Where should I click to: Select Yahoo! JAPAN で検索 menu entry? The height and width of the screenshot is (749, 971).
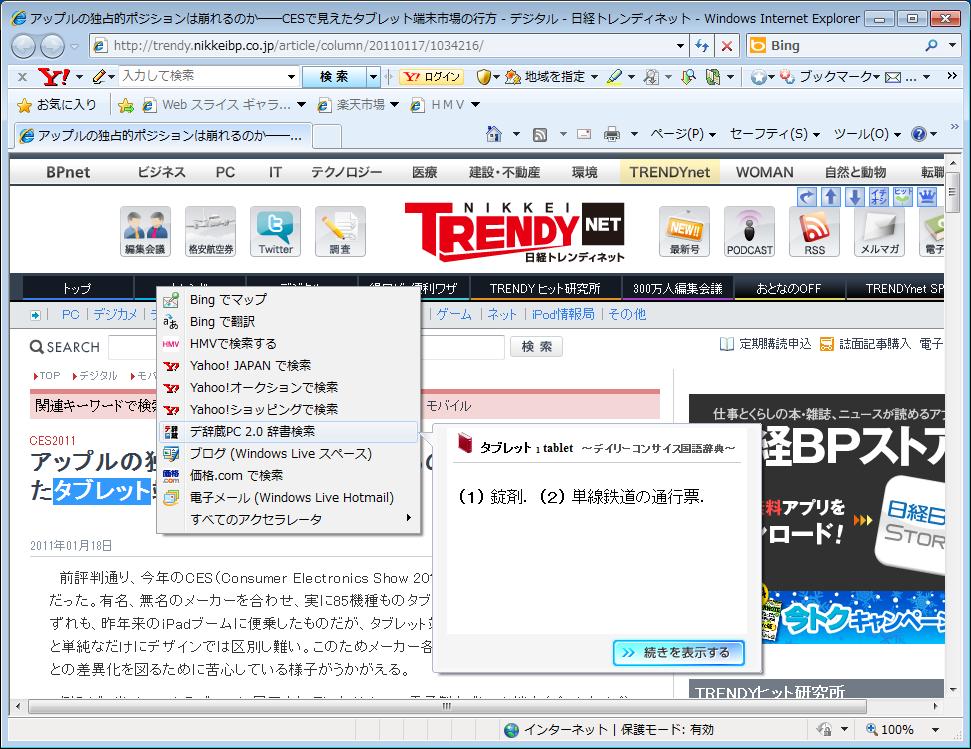(288, 366)
